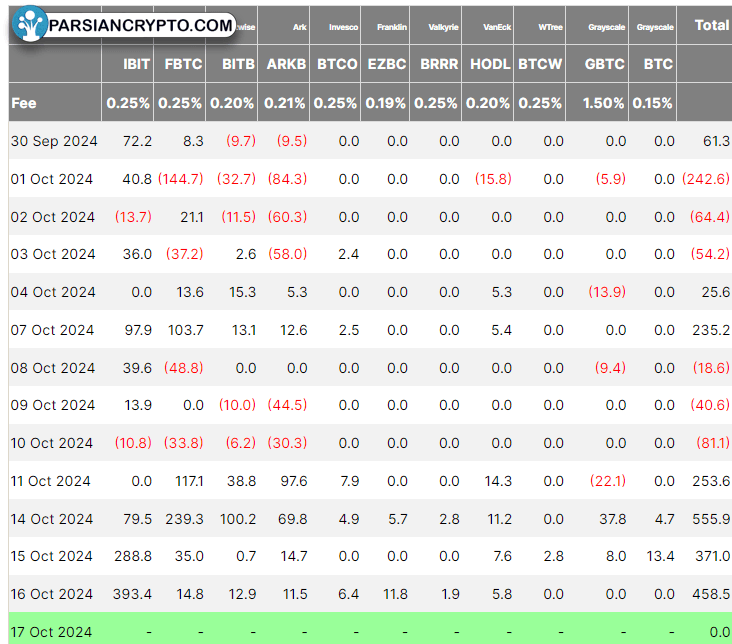
Task: Select the (22.1) GBTC outflow value
Action: (x=608, y=481)
